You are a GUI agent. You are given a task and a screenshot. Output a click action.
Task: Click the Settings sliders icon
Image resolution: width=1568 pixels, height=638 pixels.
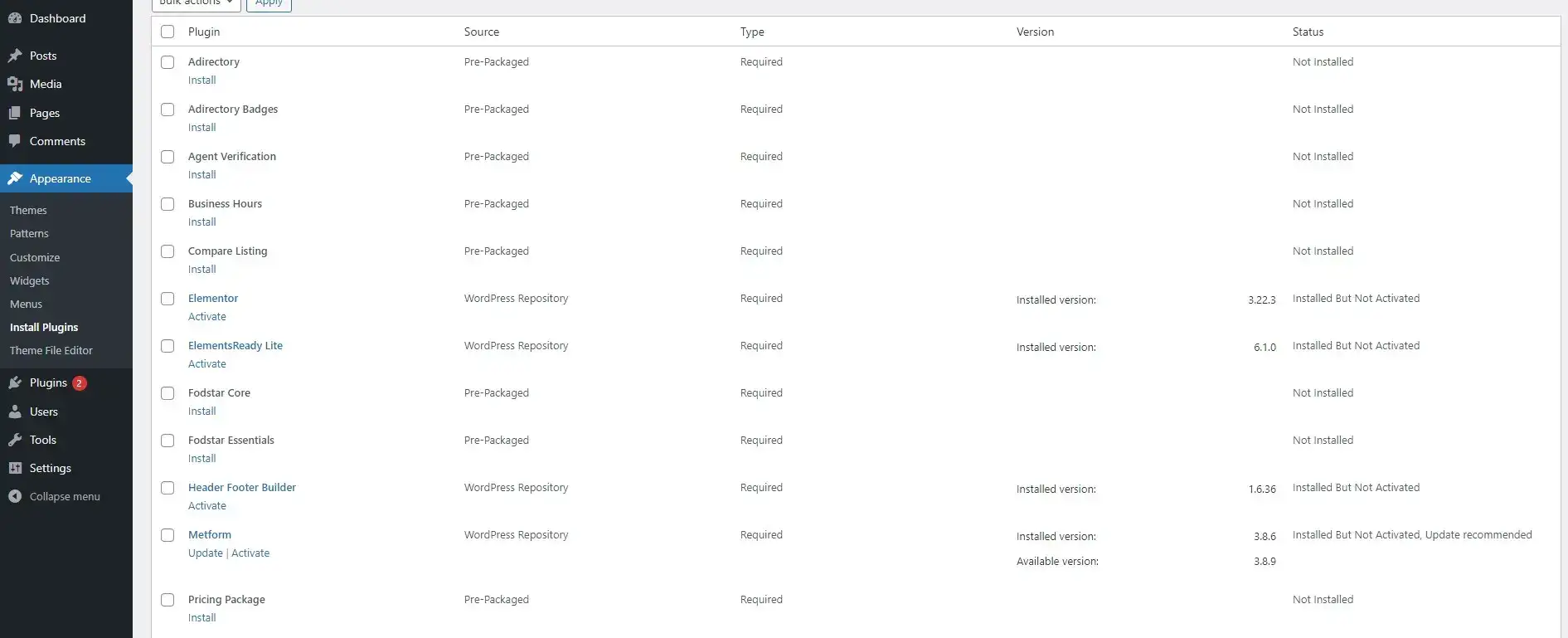[15, 468]
